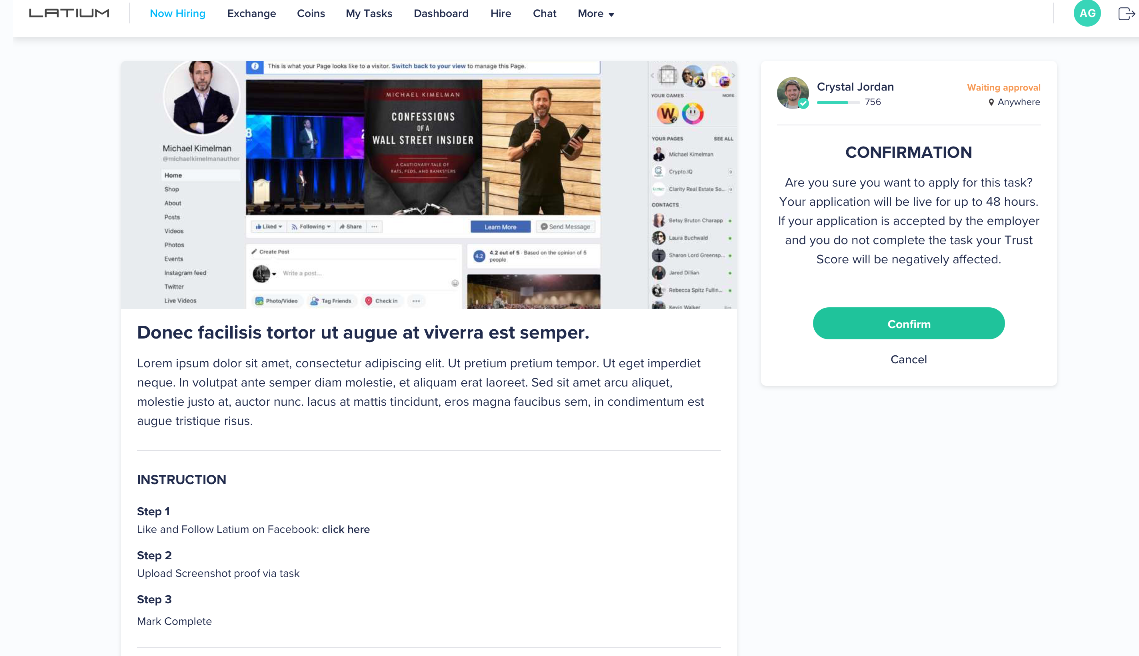The width and height of the screenshot is (1139, 656).
Task: Go to the Dashboard
Action: click(441, 13)
